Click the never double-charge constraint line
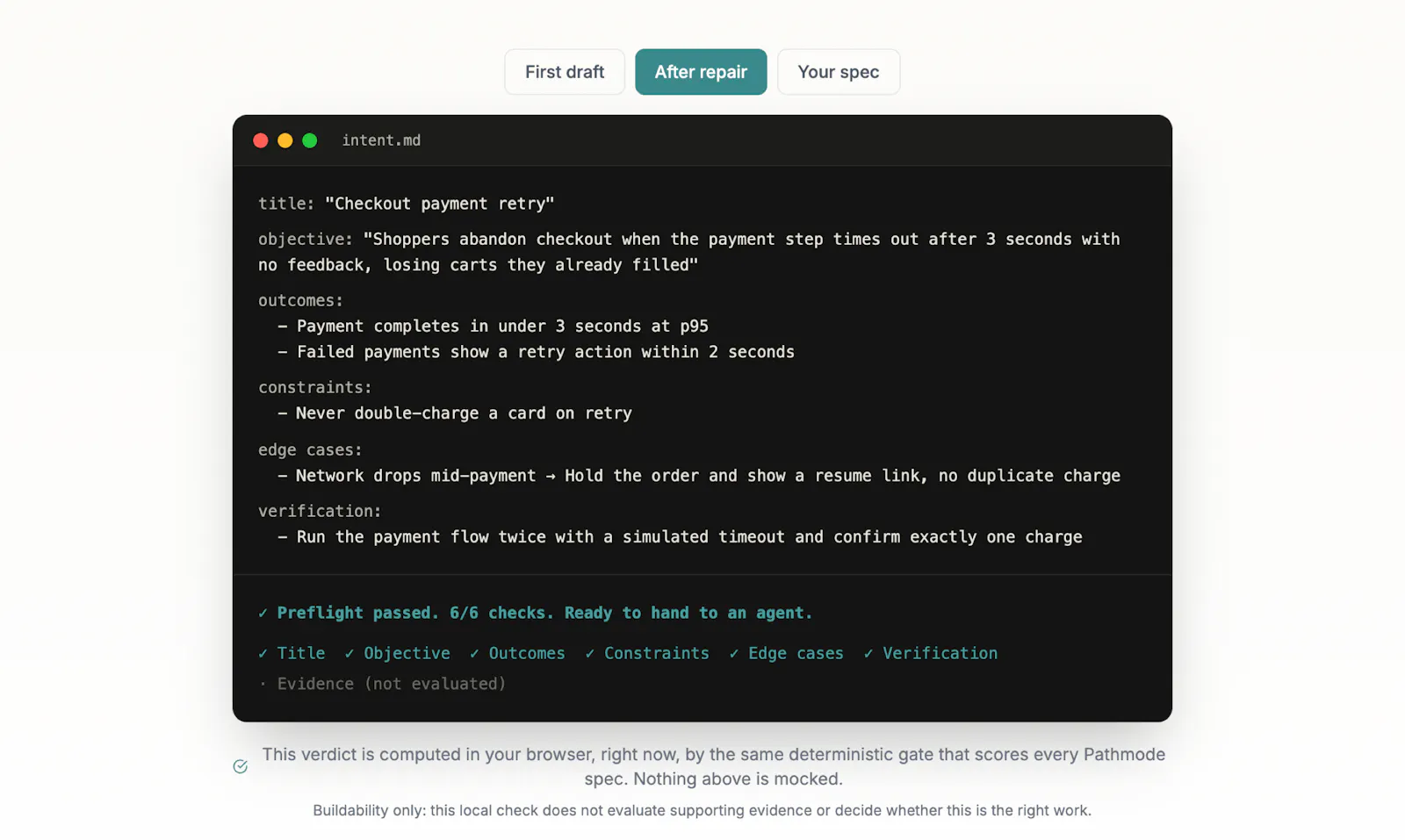1405x840 pixels. pos(455,413)
